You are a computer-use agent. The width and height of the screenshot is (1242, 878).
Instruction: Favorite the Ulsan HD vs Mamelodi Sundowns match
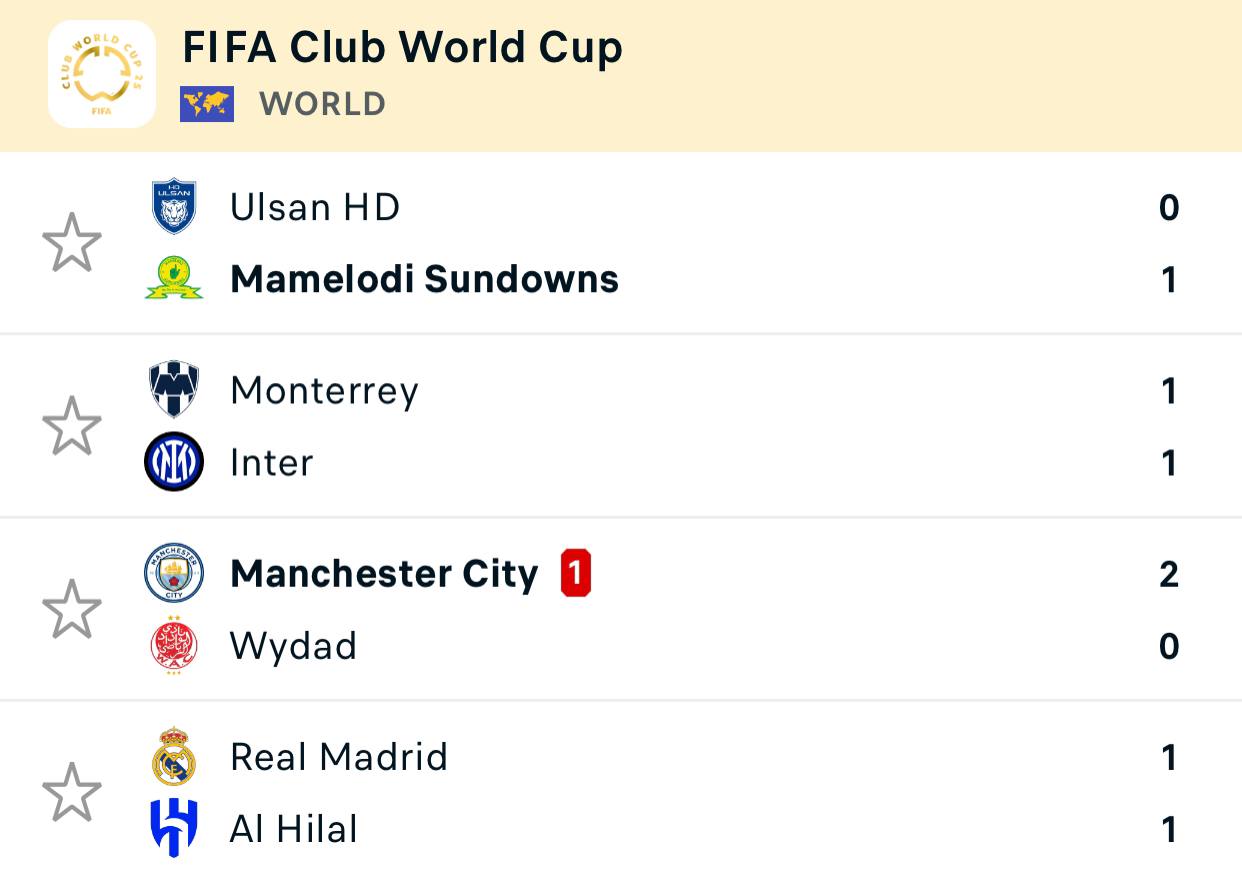coord(72,243)
